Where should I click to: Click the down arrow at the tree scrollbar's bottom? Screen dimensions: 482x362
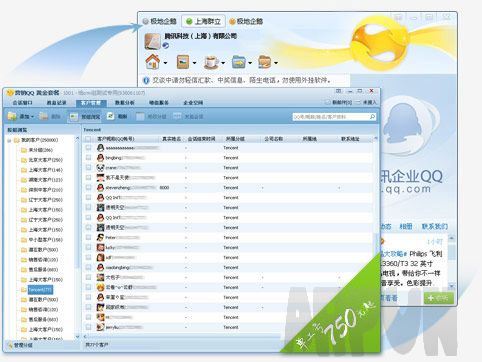77,337
